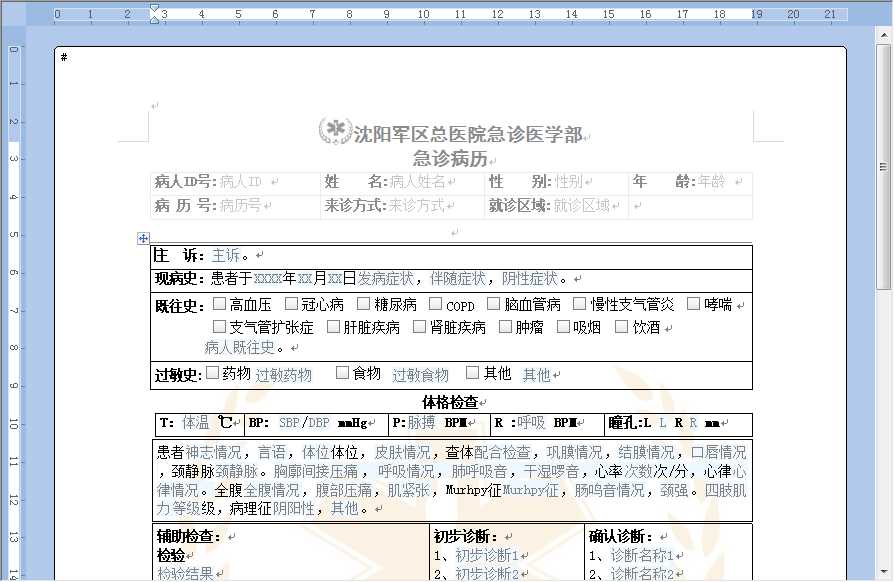The image size is (894, 582).
Task: Check the 冠心病 checkbox
Action: point(291,304)
